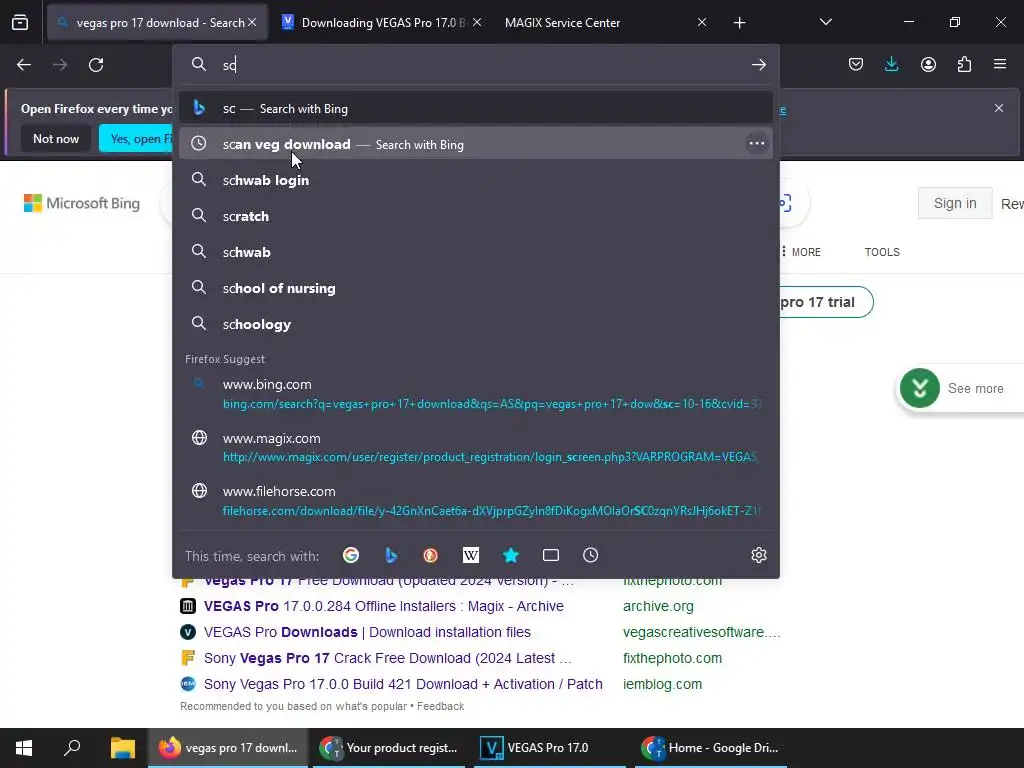Open VEGAS Pro 17.0.0.284 Offline Installers link

tap(383, 606)
